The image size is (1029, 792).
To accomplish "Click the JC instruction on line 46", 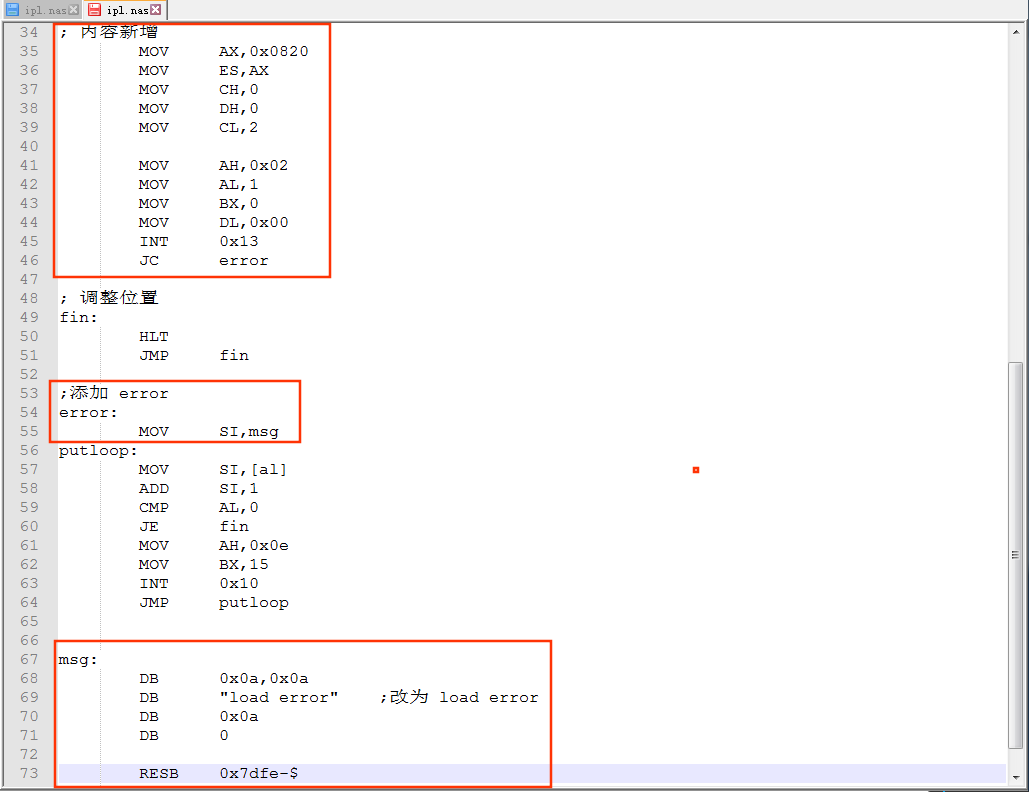I will (x=149, y=261).
